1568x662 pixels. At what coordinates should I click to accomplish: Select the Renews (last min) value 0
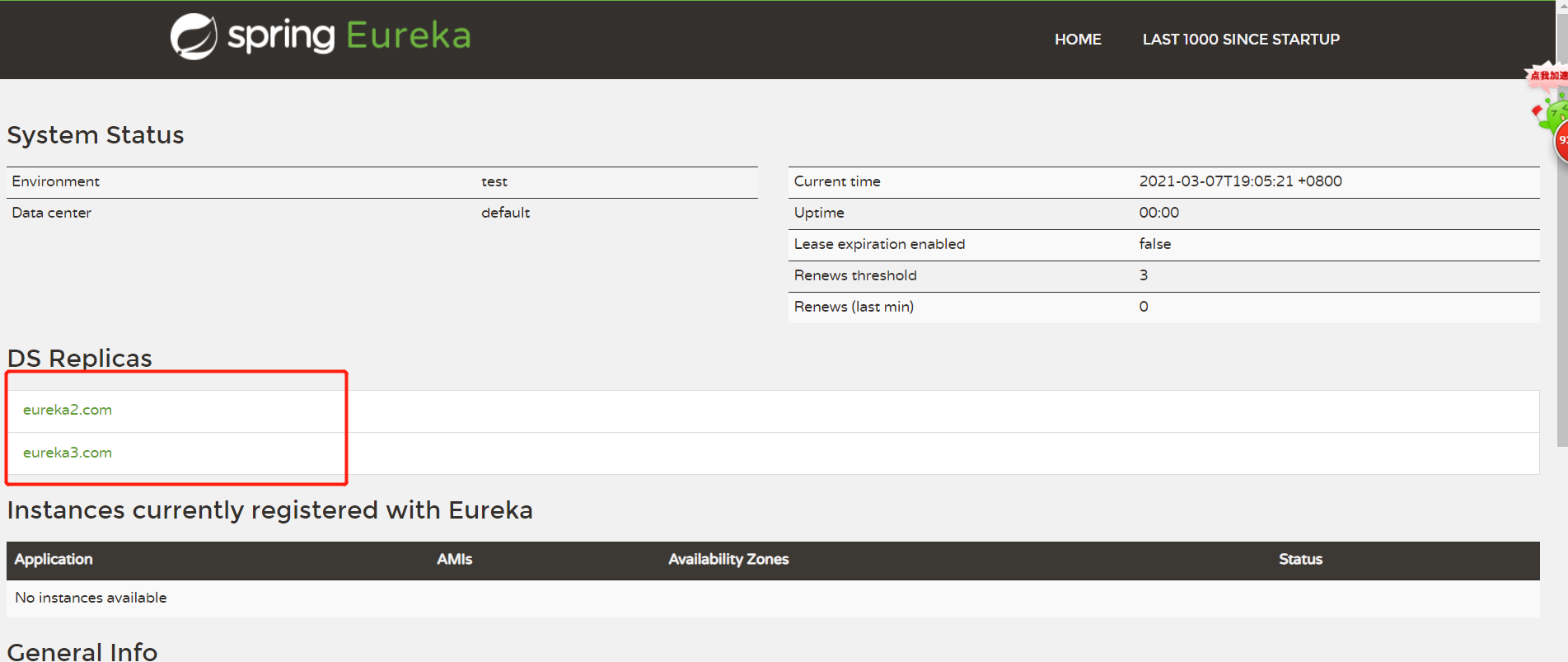pos(1144,307)
